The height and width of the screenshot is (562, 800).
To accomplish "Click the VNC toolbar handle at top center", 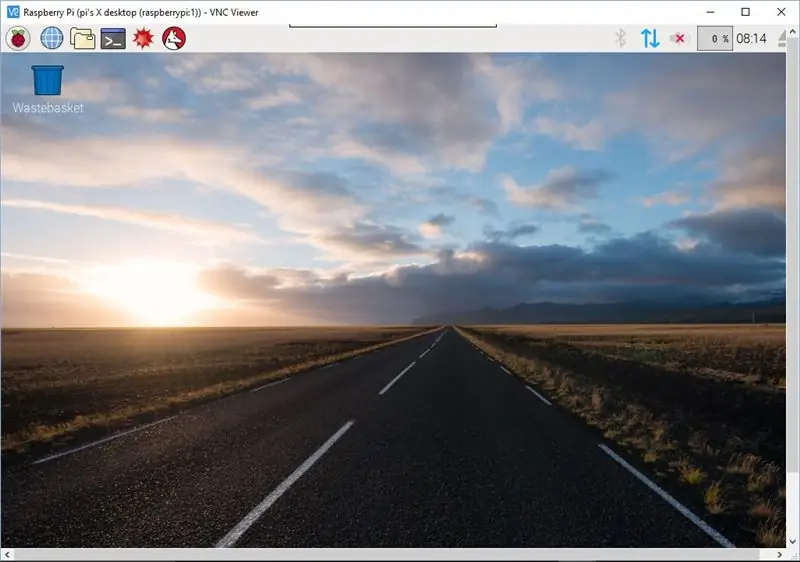I will 393,25.
